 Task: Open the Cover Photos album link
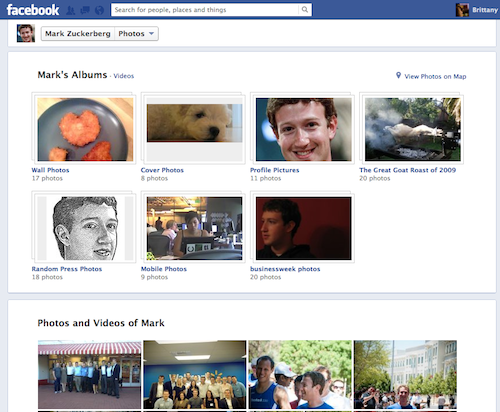tap(162, 170)
